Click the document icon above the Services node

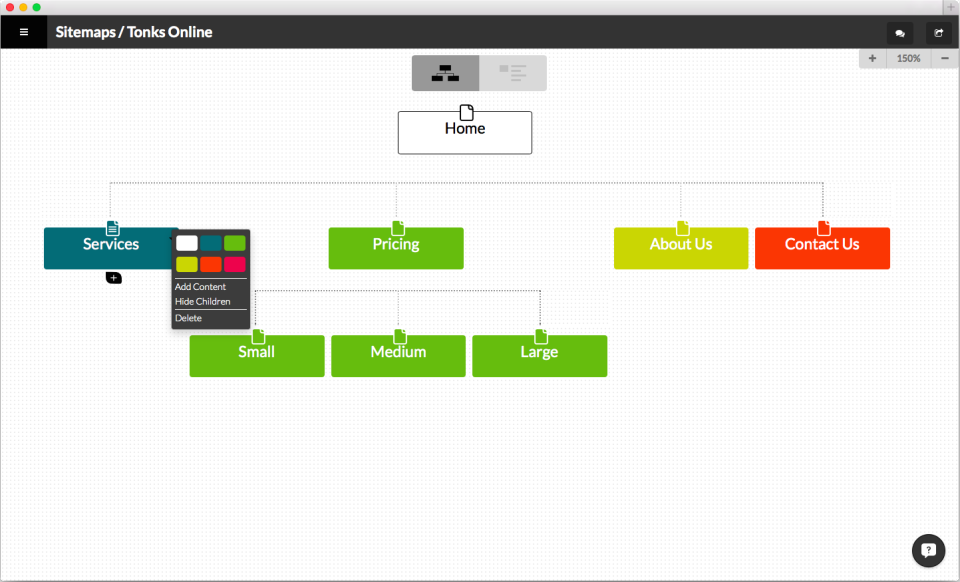point(113,228)
